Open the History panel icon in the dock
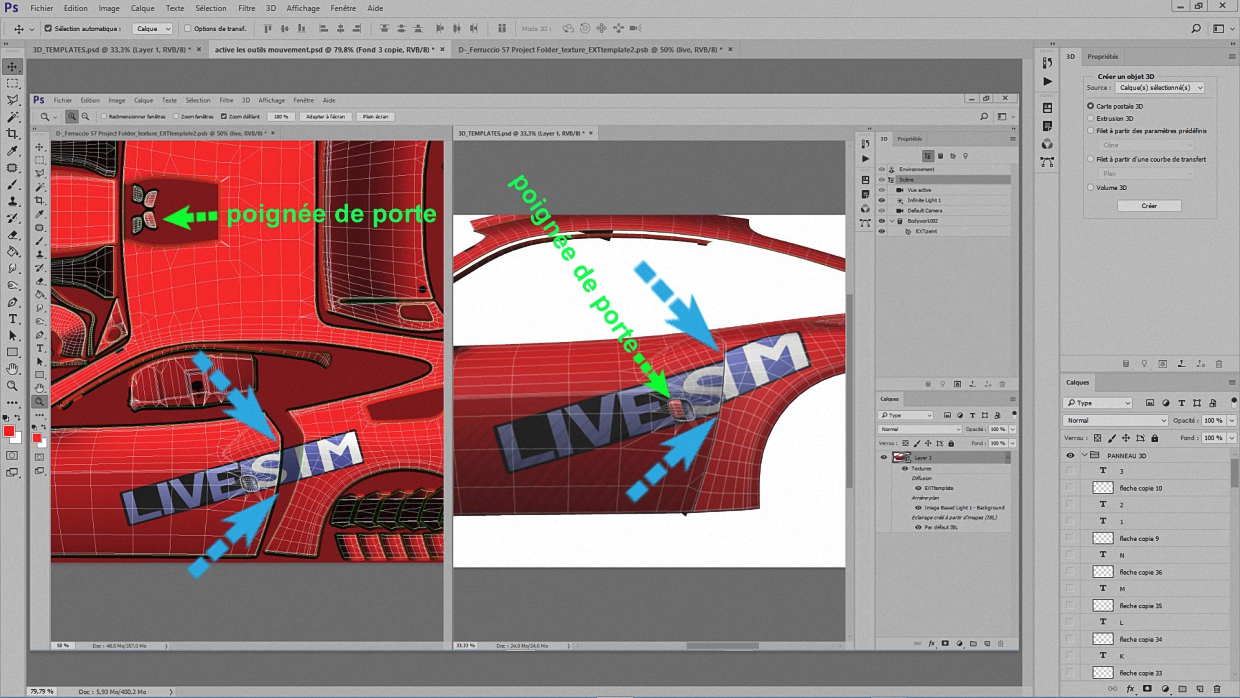 point(1047,63)
